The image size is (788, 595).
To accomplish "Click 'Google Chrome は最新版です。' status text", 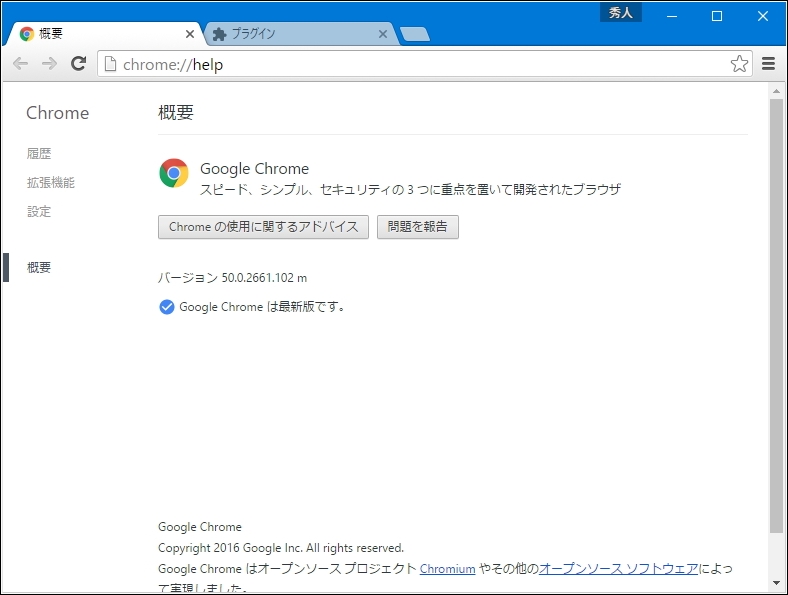I will [262, 307].
